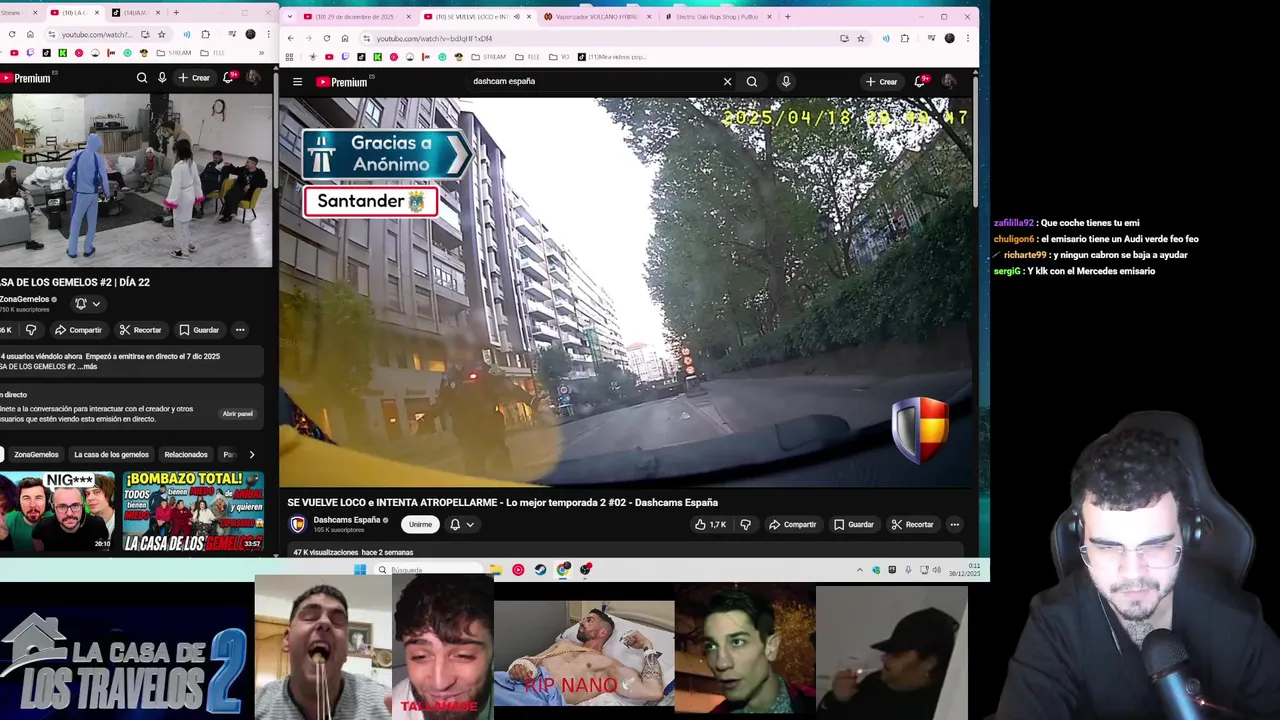Click Unirme button for Dashcams España
The width and height of the screenshot is (1280, 720).
click(420, 524)
